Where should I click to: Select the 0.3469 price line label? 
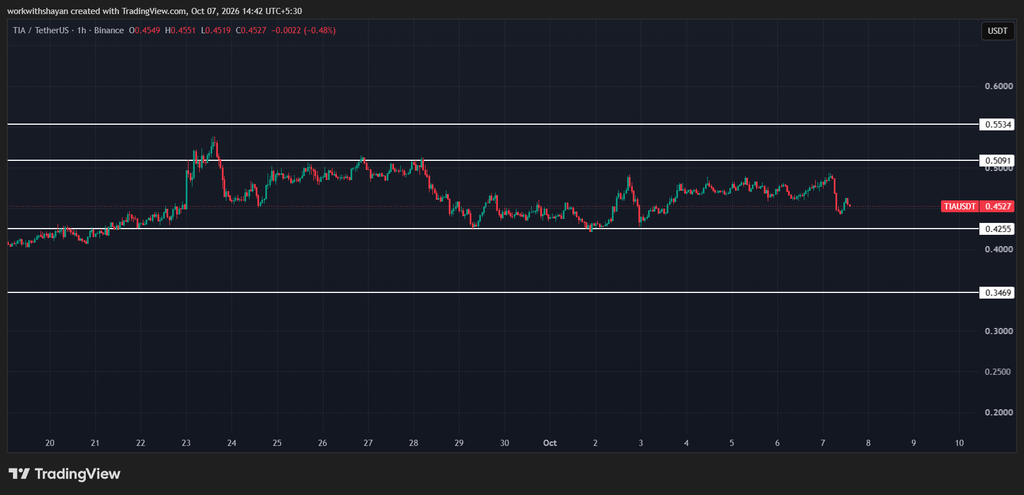pyautogui.click(x=997, y=293)
